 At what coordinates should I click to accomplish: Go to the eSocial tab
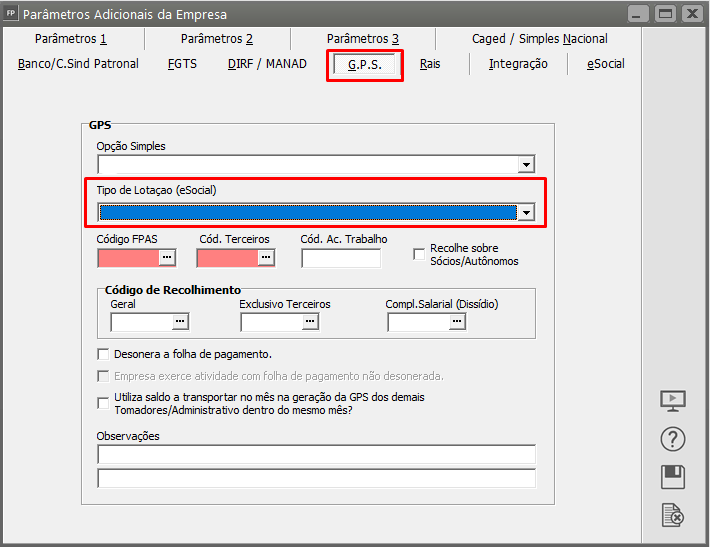click(x=606, y=64)
